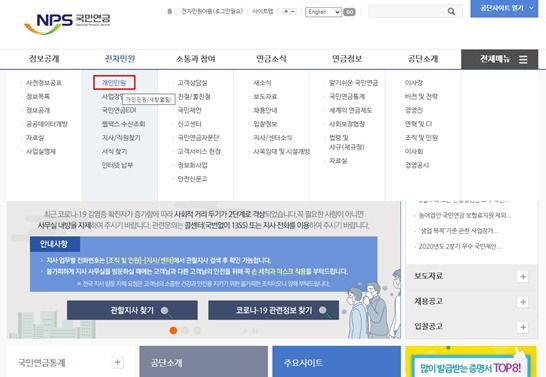Select 칭찬/불친절 submenu item

coord(194,96)
